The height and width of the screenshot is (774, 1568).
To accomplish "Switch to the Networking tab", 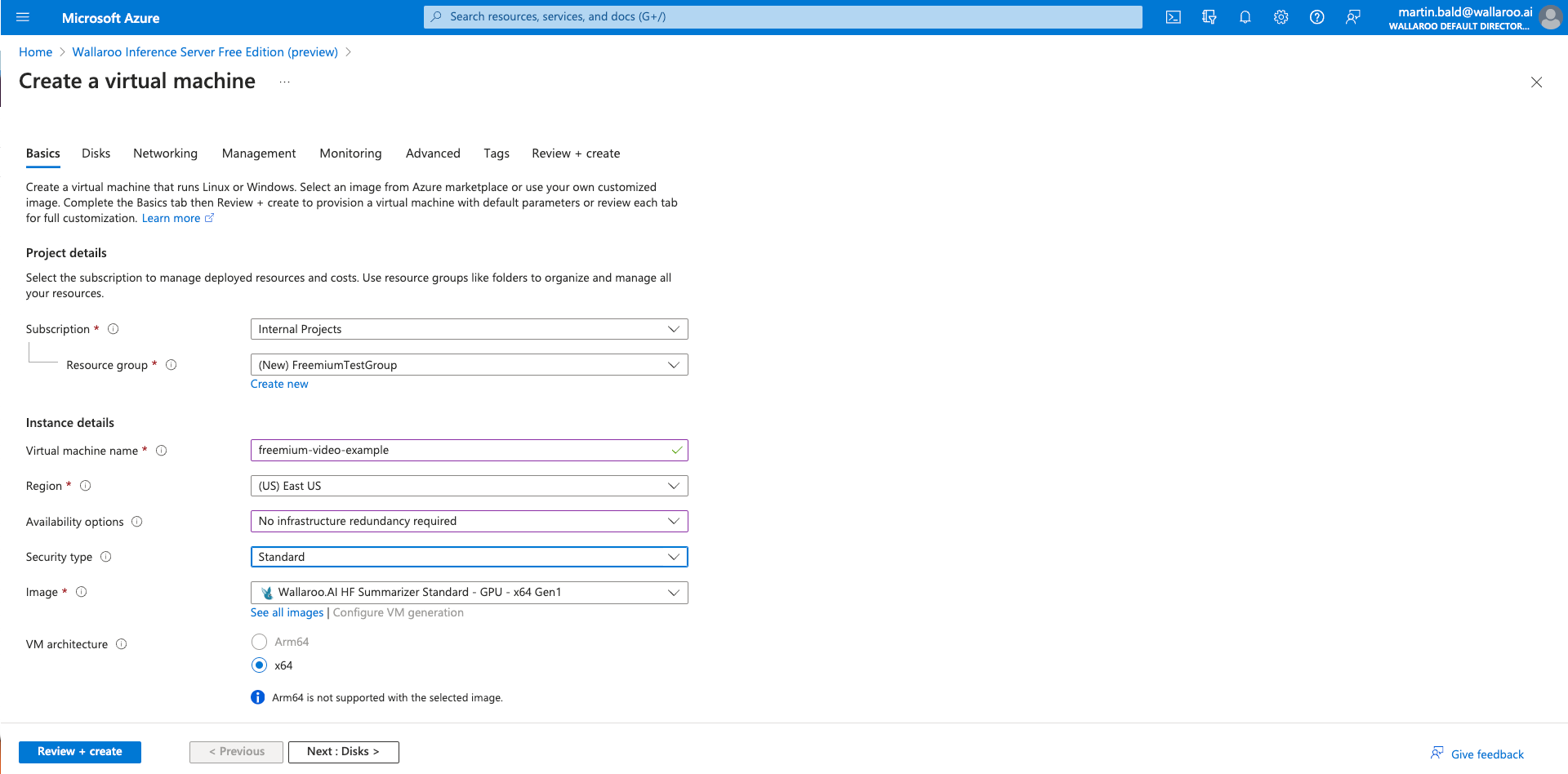I will tap(165, 153).
